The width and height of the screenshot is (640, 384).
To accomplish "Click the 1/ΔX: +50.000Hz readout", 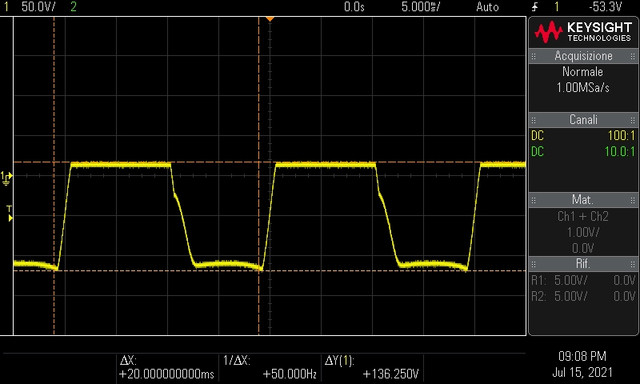I will (270, 367).
